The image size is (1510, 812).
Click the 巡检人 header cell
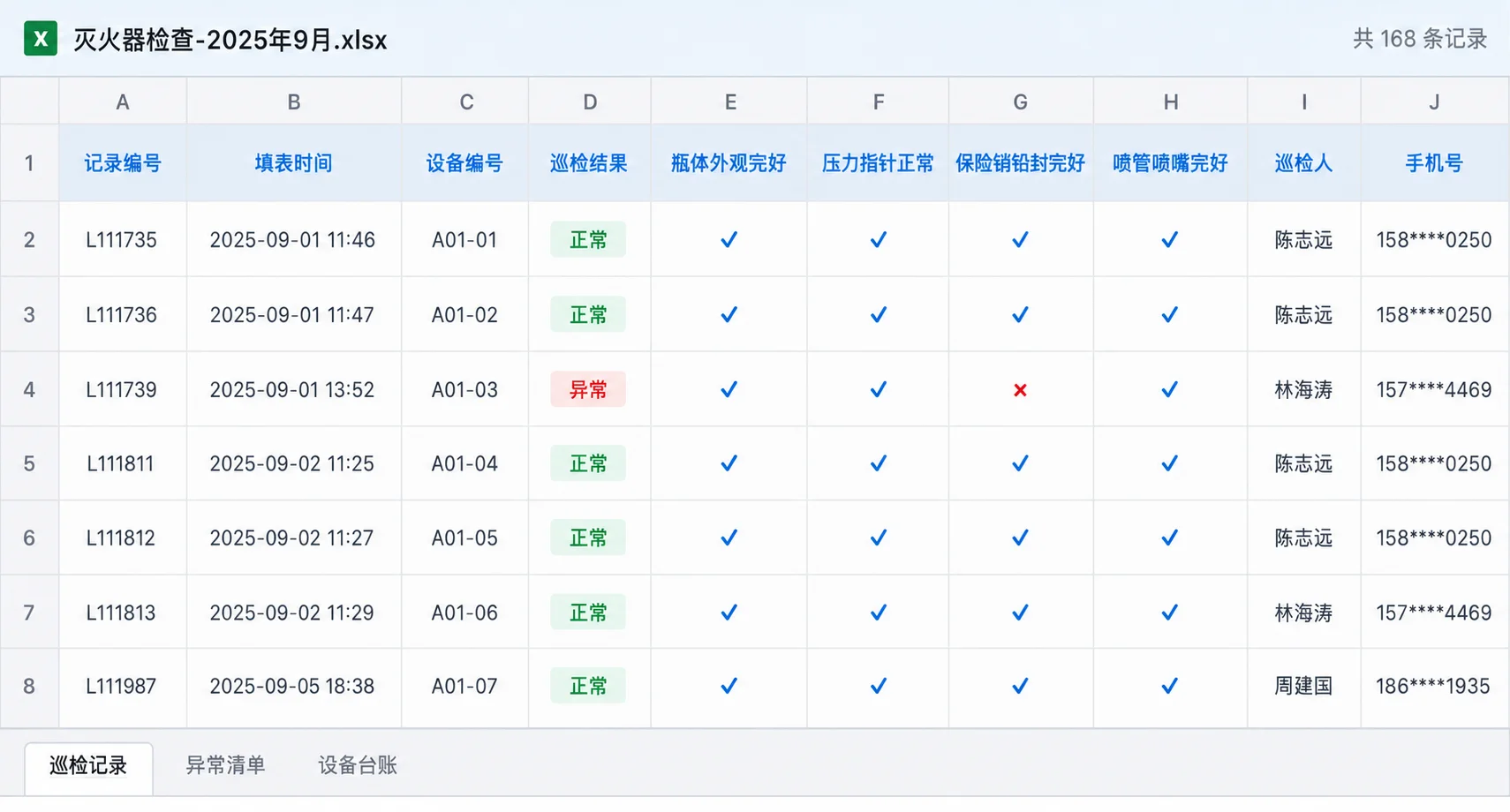coord(1303,163)
